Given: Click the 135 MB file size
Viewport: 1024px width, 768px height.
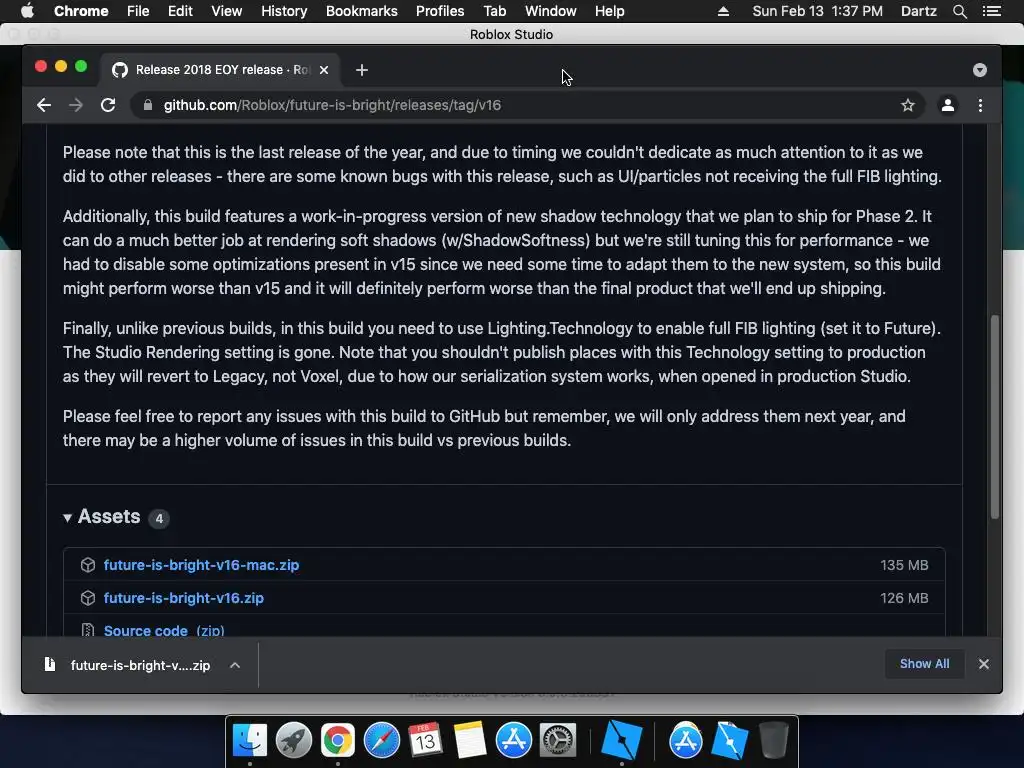Looking at the screenshot, I should tap(904, 565).
